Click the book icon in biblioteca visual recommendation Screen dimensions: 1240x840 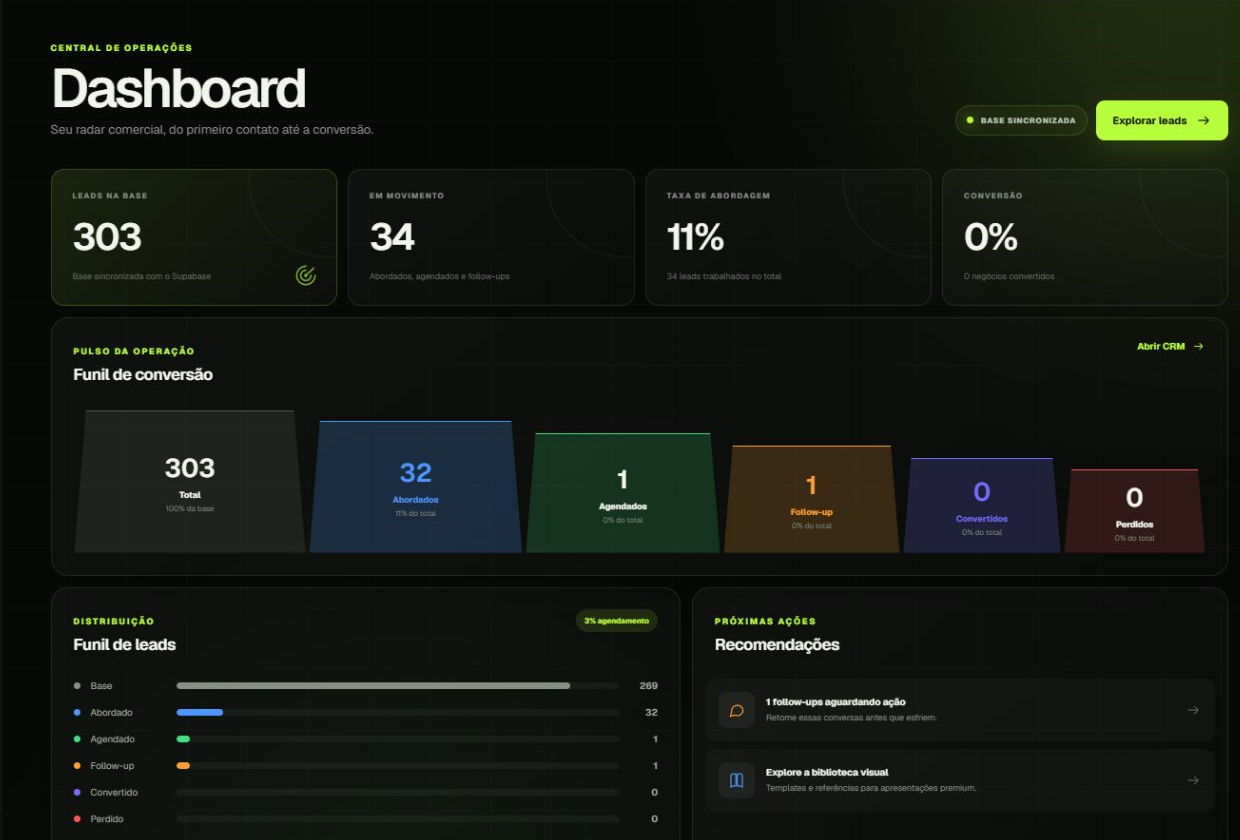[737, 780]
